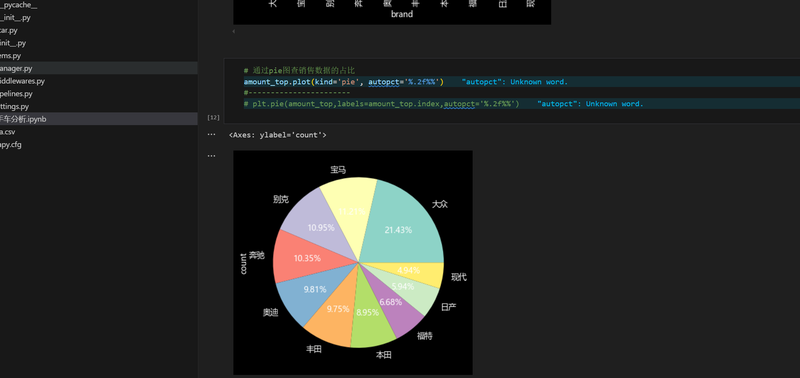Image resolution: width=800 pixels, height=378 pixels.
Task: Open the ellipsis menu beside the pie chart
Action: [211, 156]
